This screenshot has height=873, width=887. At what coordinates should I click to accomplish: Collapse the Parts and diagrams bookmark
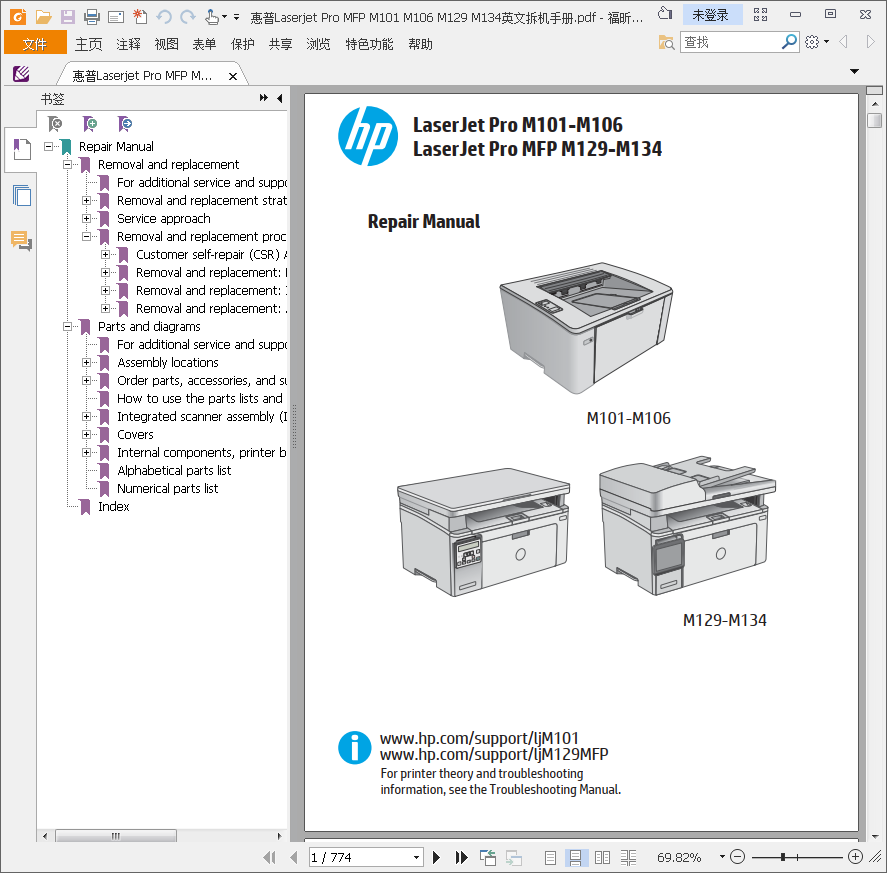click(67, 326)
